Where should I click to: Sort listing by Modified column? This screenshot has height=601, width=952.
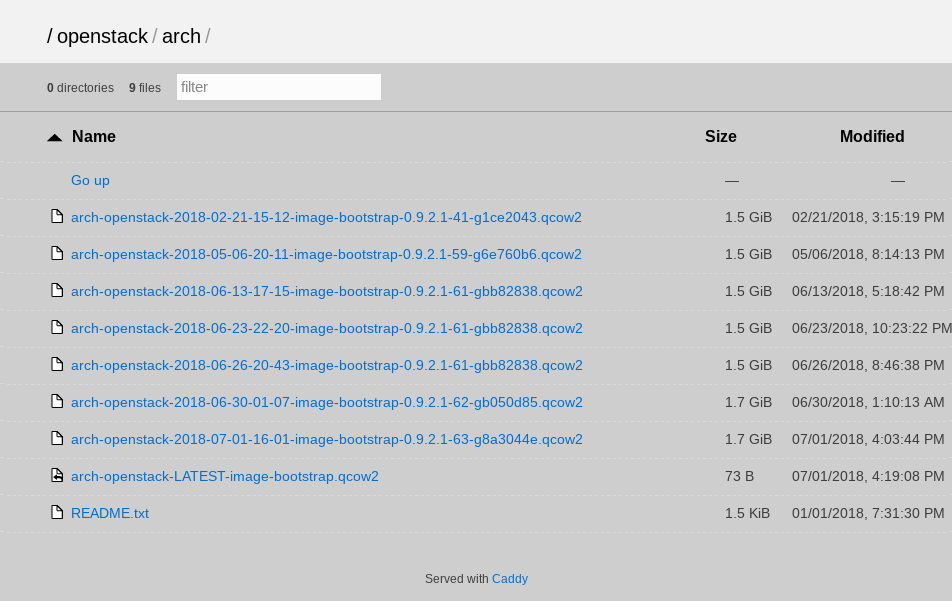872,137
